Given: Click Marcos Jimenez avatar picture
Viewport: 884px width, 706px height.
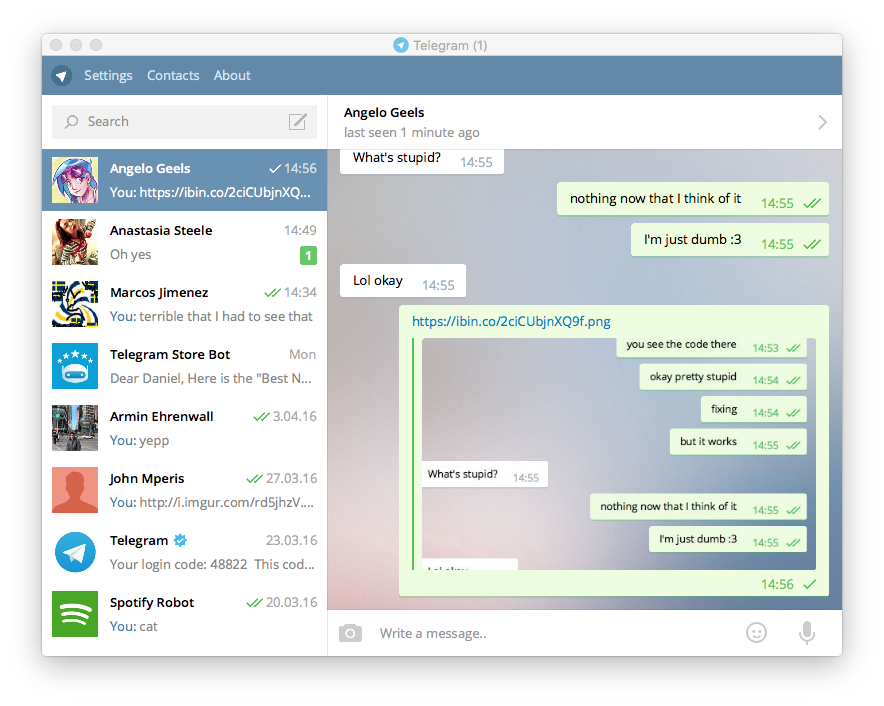Looking at the screenshot, I should coord(75,305).
